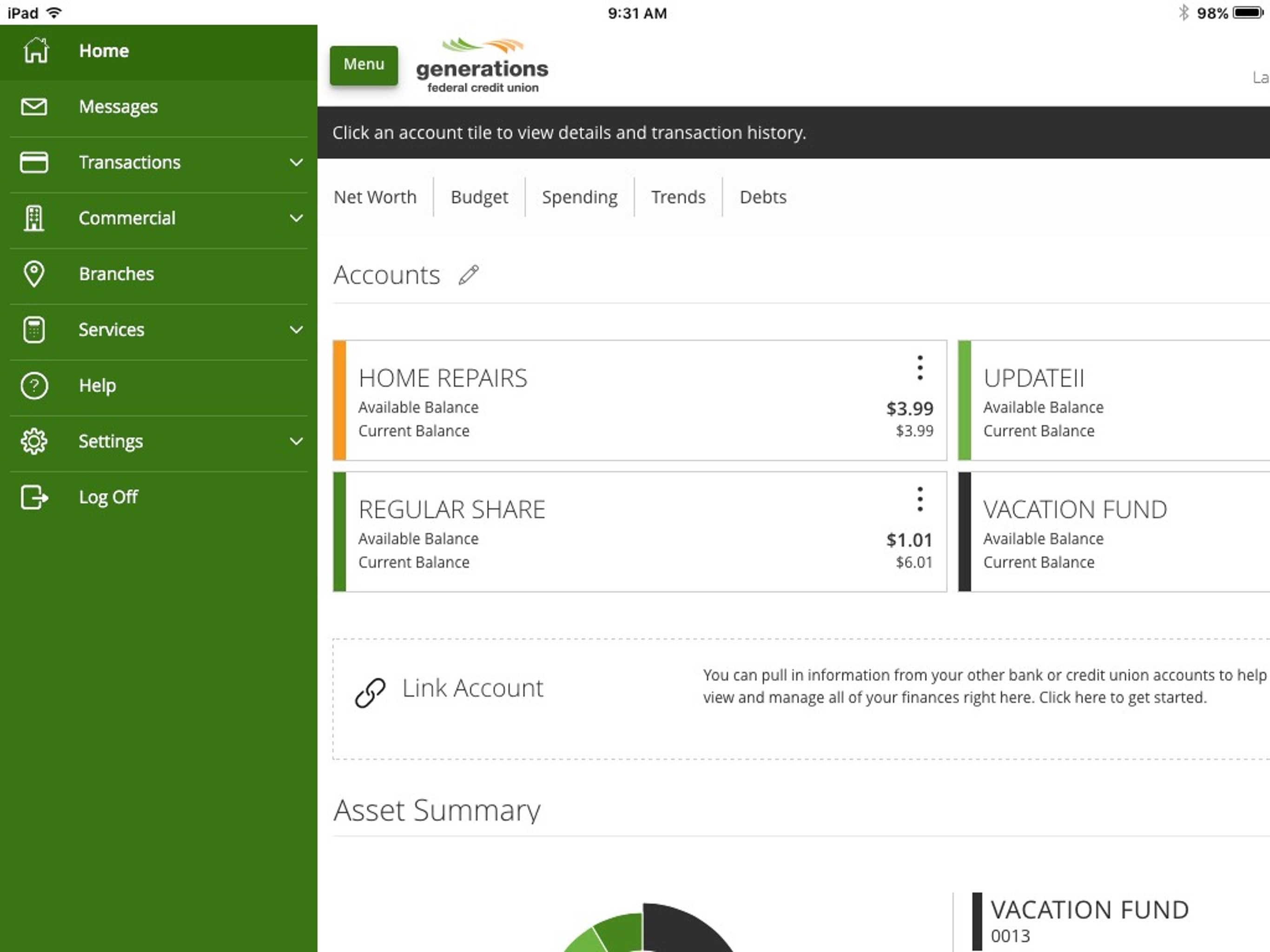Select the Spending tab
The height and width of the screenshot is (952, 1270).
click(580, 197)
